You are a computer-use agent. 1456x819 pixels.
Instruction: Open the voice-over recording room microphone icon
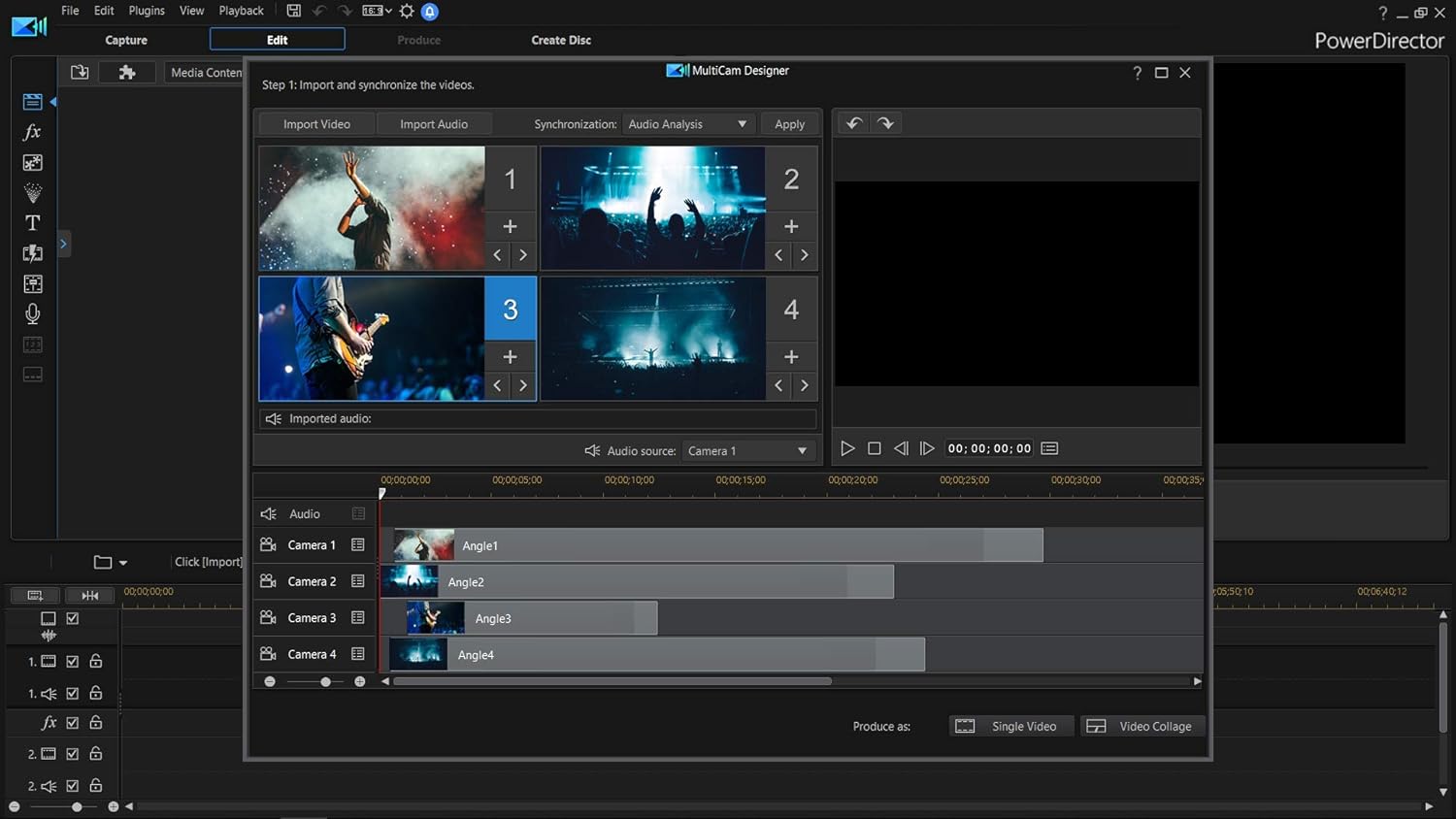tap(32, 312)
